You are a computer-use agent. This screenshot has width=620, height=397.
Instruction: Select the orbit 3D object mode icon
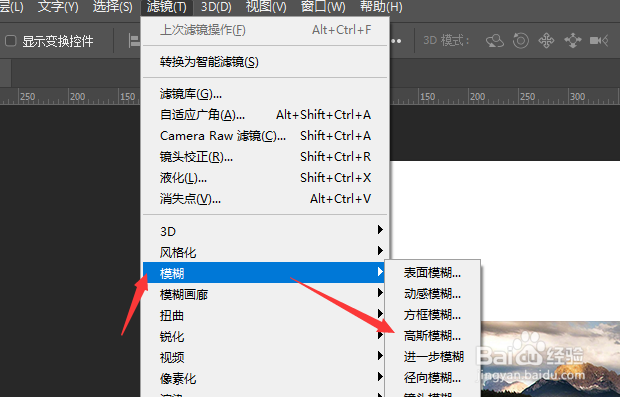495,41
